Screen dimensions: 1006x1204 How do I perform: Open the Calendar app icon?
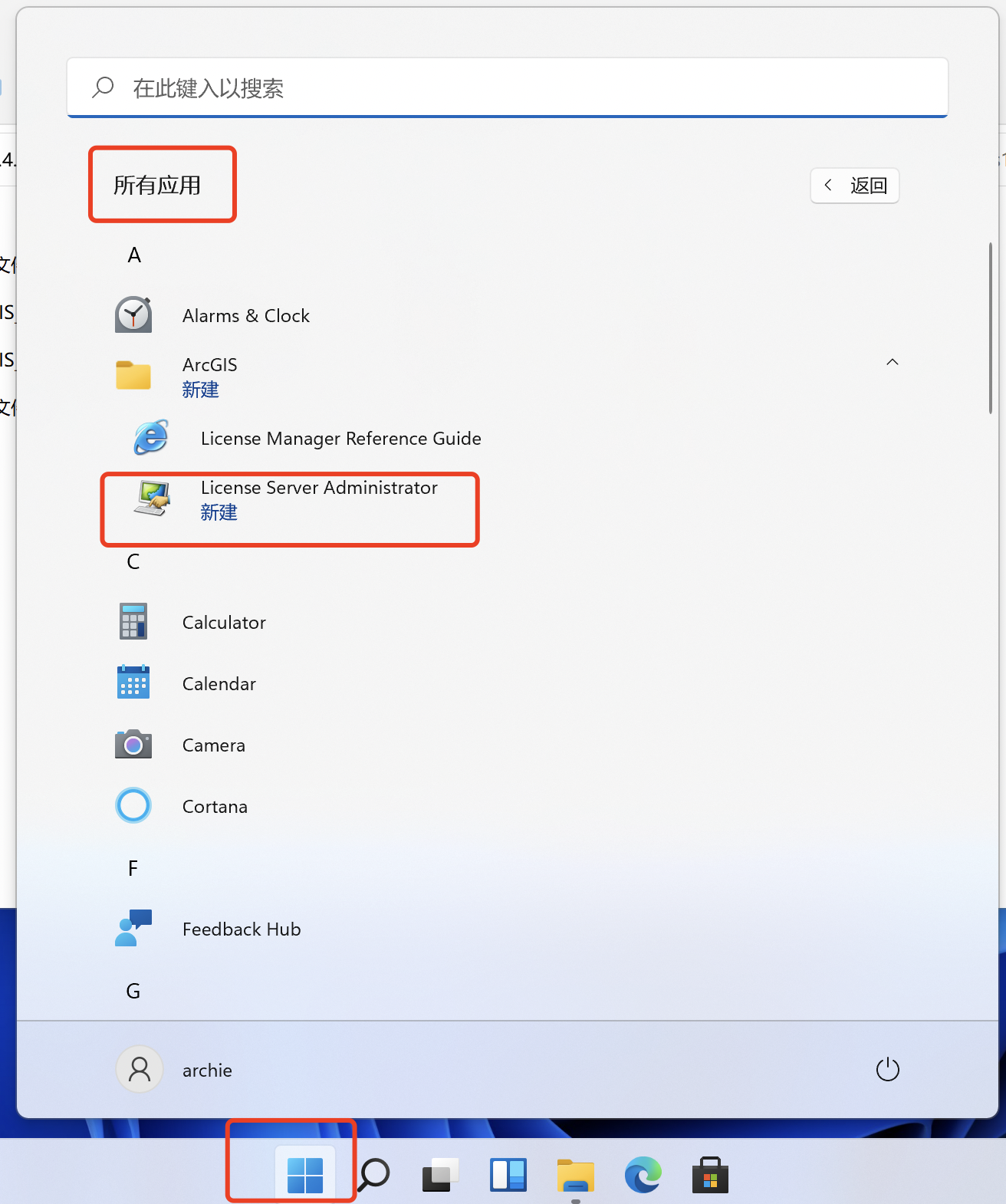pyautogui.click(x=133, y=683)
